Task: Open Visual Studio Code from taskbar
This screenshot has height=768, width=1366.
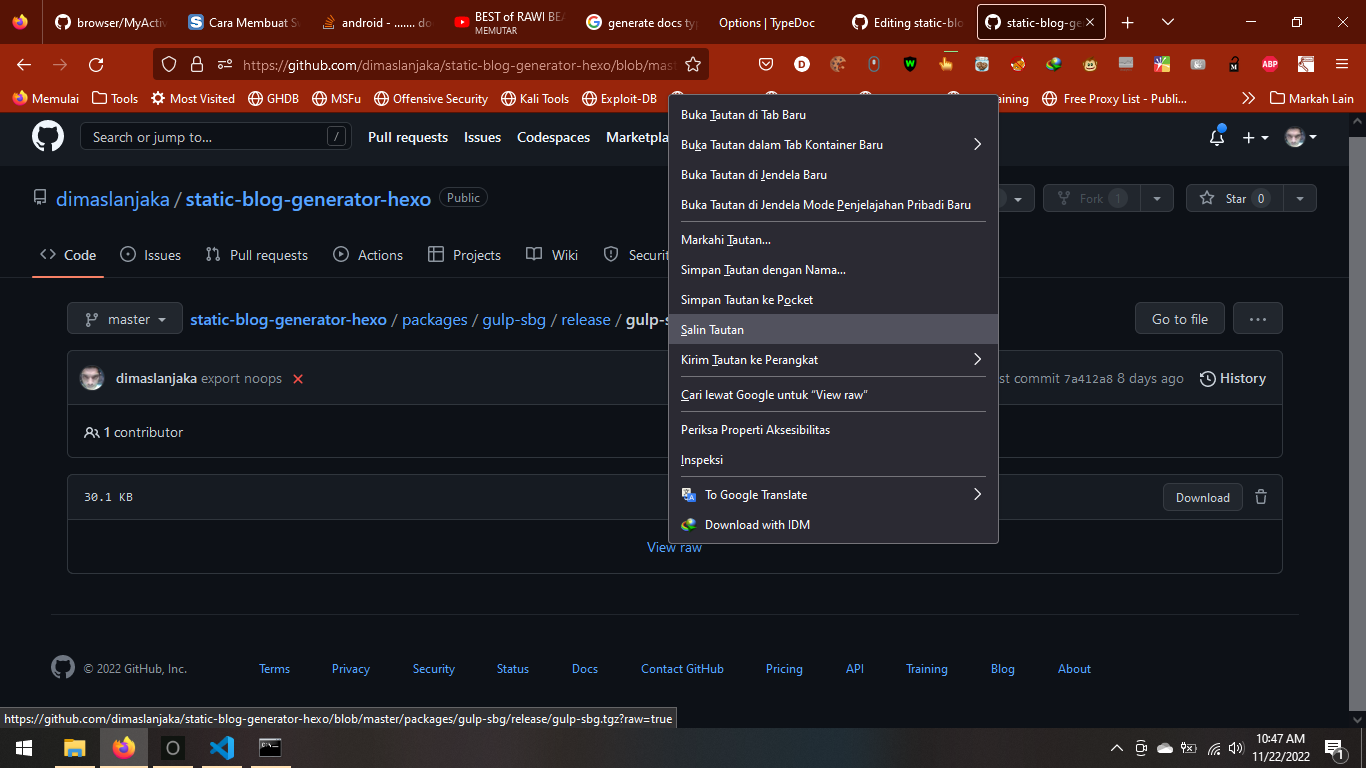Action: click(222, 747)
